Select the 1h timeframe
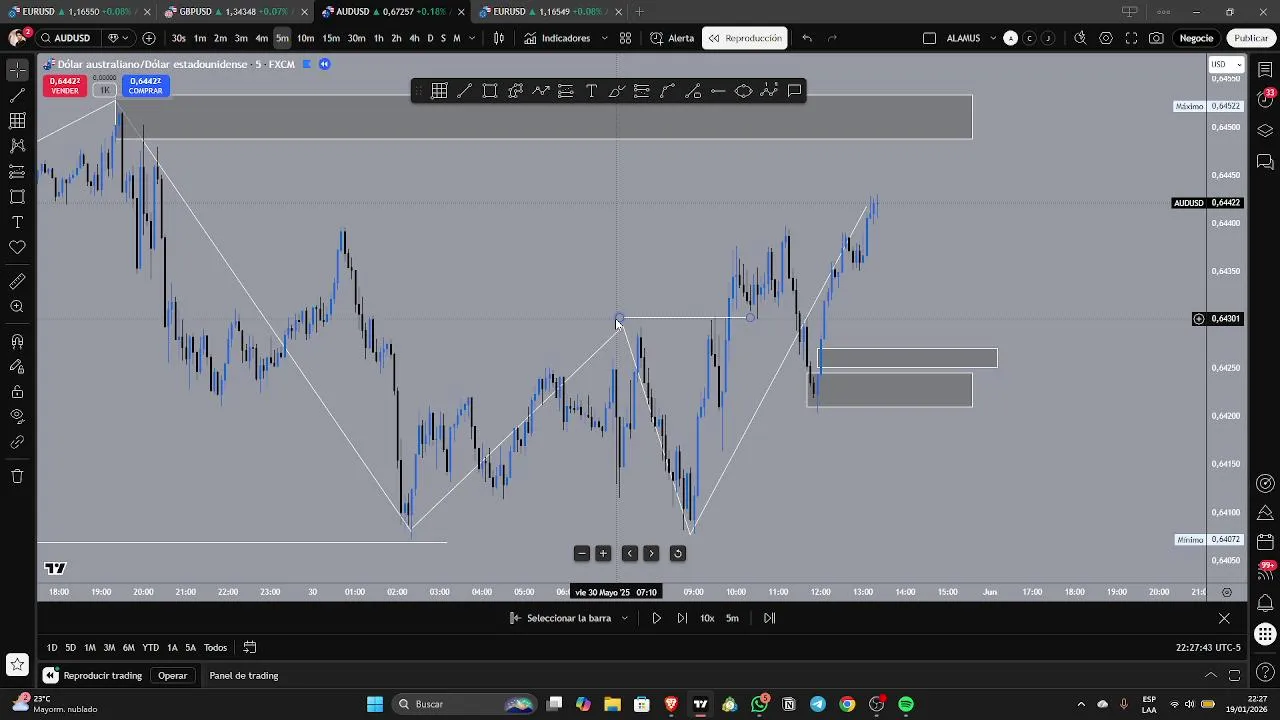Viewport: 1280px width, 720px height. [x=378, y=38]
